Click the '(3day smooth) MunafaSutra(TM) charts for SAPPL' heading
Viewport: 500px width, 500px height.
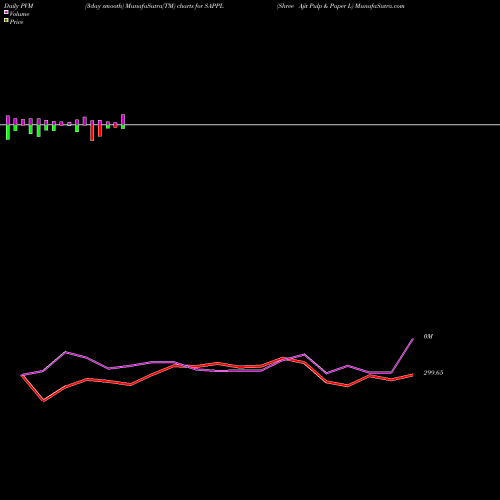click(x=154, y=6)
